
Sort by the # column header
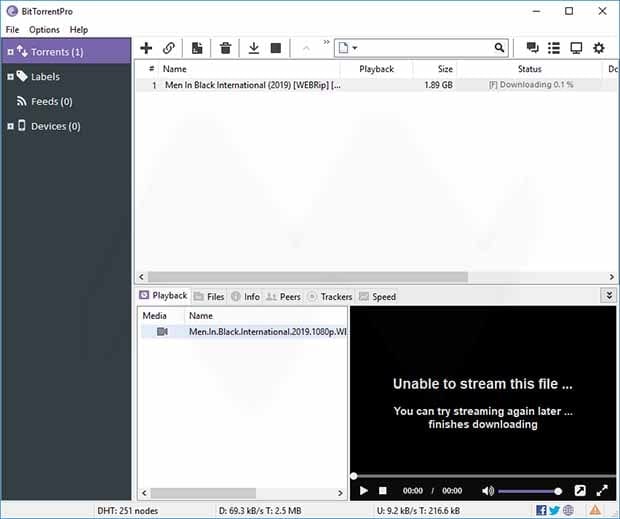click(151, 69)
